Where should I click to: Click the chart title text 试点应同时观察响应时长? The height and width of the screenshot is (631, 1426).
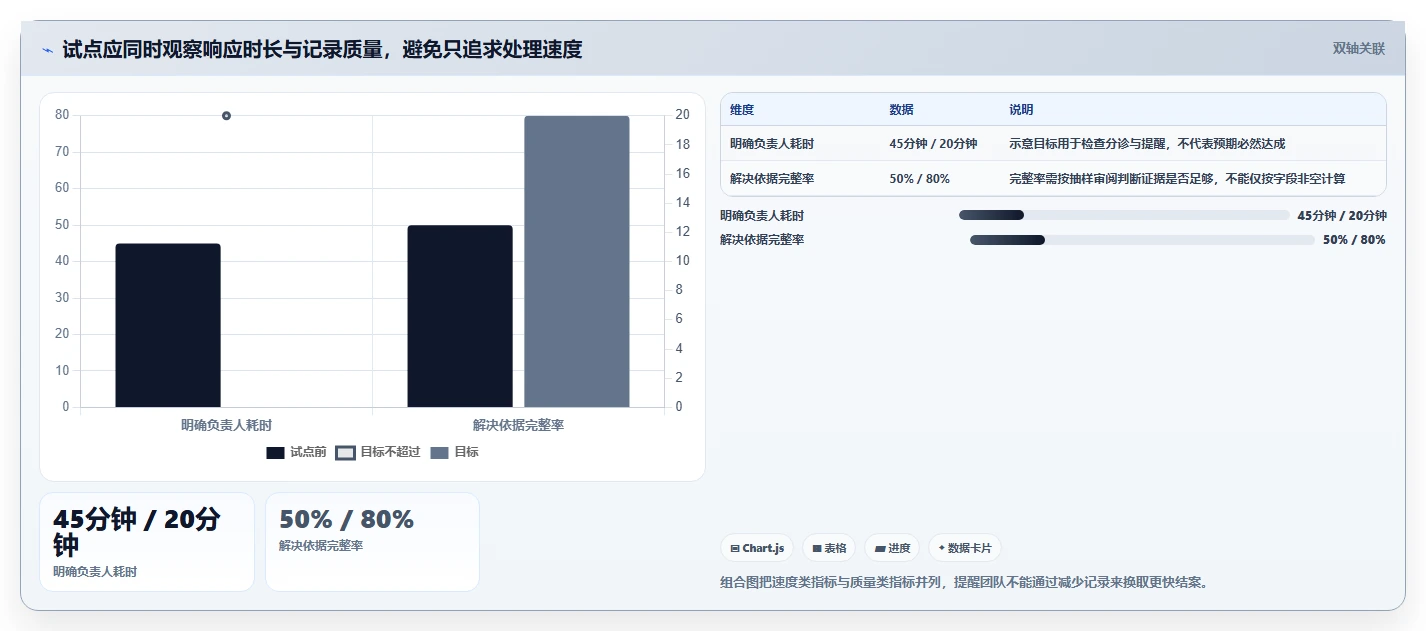(322, 49)
